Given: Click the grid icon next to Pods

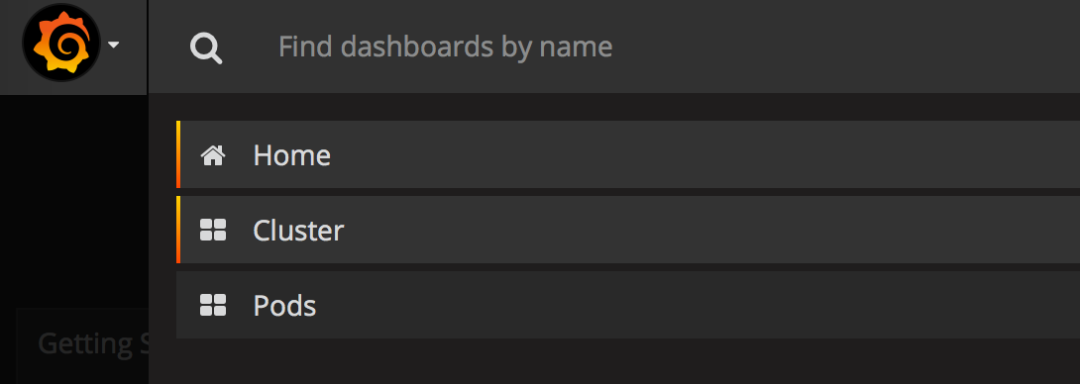Looking at the screenshot, I should point(213,305).
